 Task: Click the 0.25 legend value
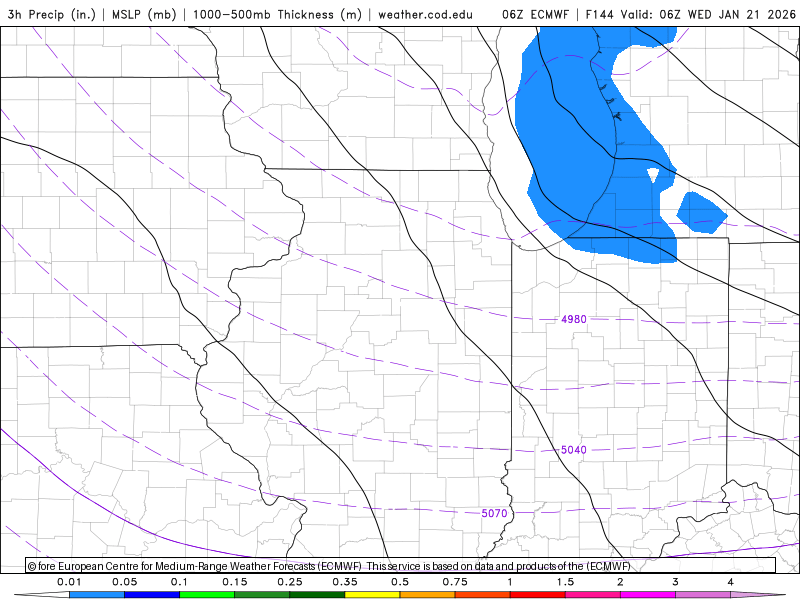click(x=290, y=582)
